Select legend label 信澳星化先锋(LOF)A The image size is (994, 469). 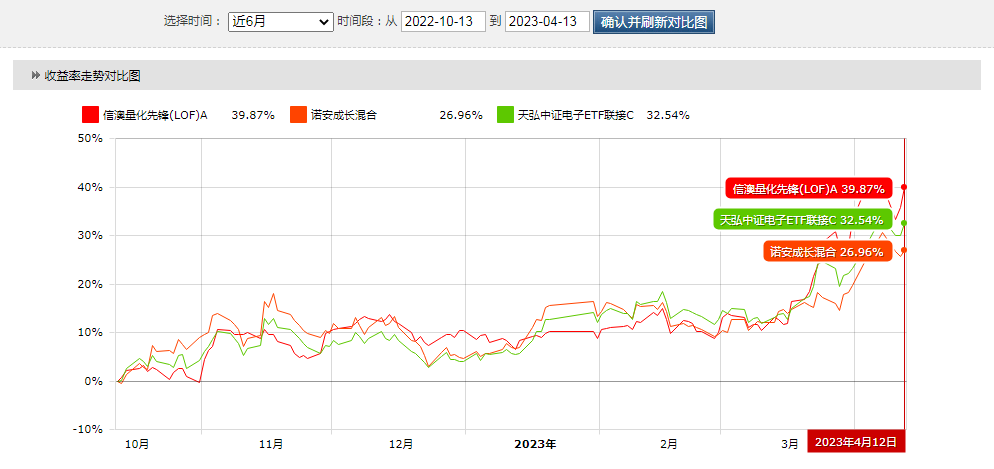155,115
